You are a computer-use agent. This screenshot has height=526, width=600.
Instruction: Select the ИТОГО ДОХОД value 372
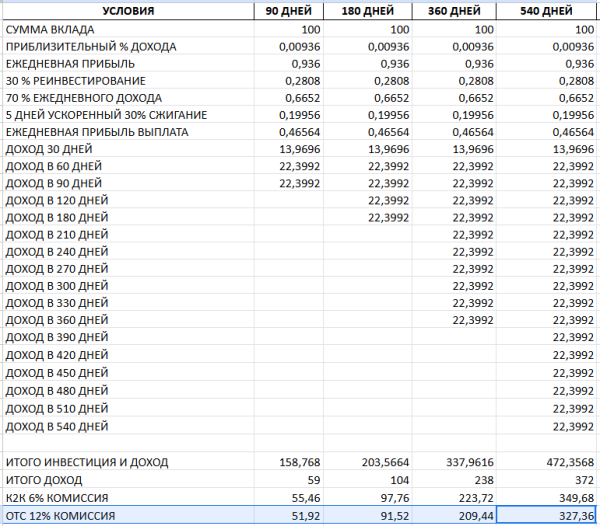(547, 480)
